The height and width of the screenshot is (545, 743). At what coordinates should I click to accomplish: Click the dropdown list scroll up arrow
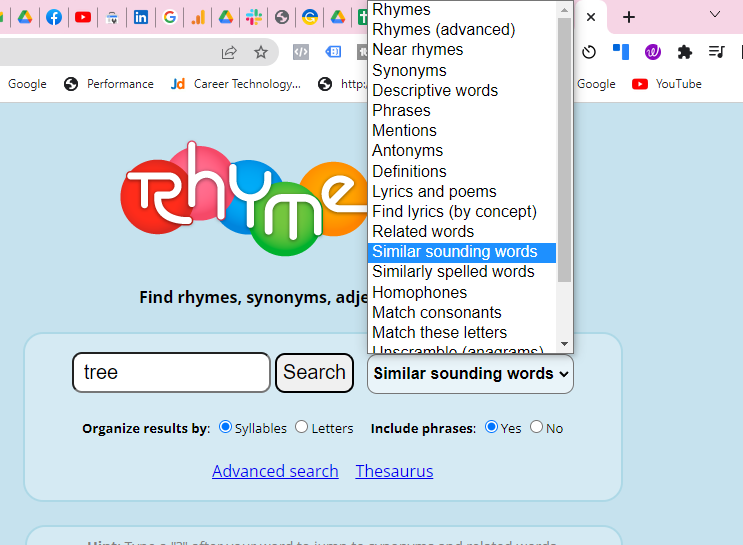tap(564, 9)
